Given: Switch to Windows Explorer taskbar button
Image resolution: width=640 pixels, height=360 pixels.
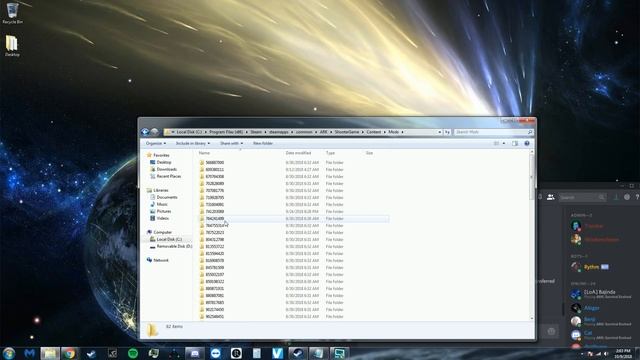Looking at the screenshot, I should pos(50,353).
